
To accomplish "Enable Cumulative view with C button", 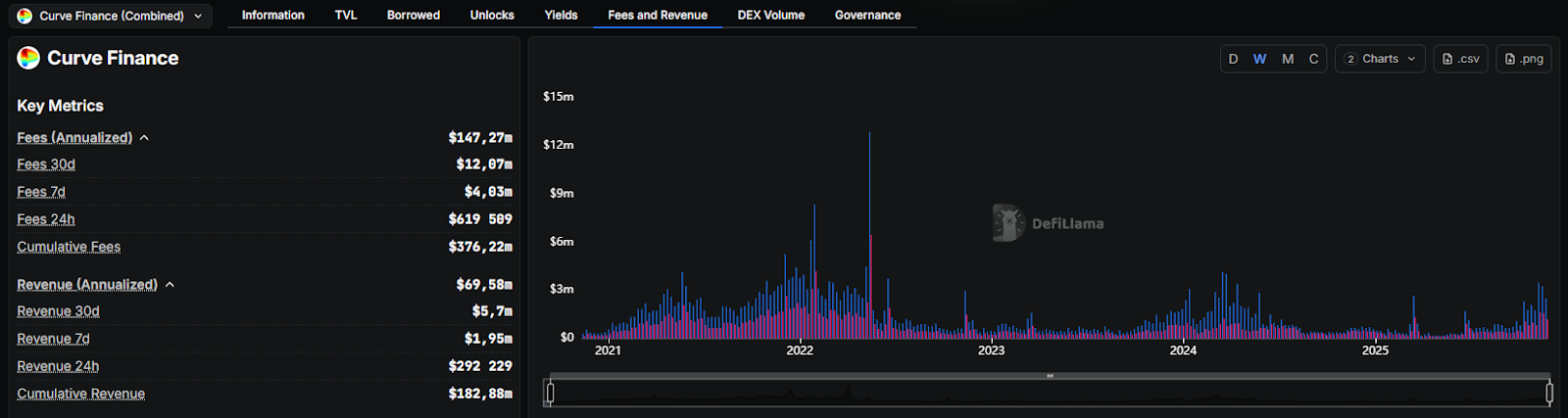I will [1313, 59].
